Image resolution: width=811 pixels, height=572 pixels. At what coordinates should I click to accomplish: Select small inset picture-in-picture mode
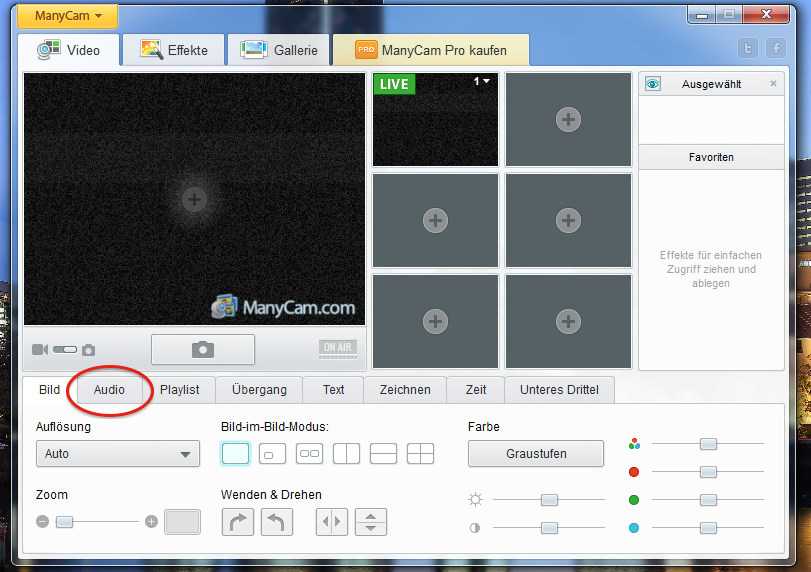(x=272, y=454)
